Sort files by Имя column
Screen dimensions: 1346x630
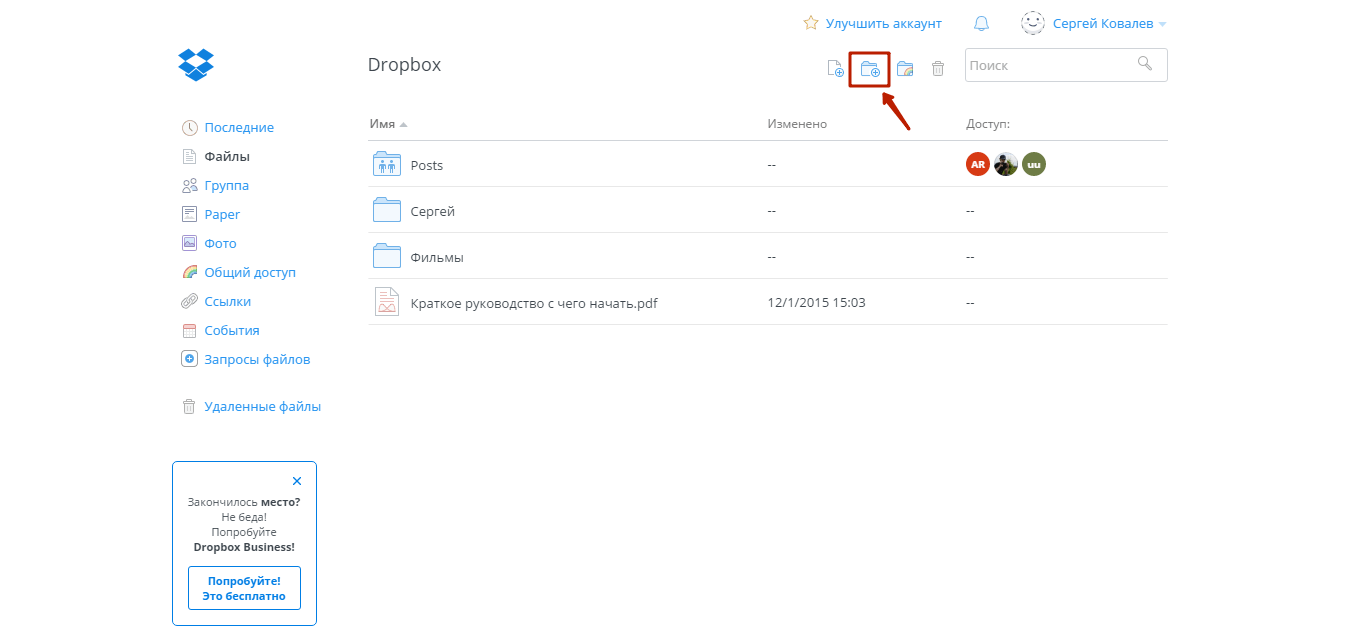point(383,124)
